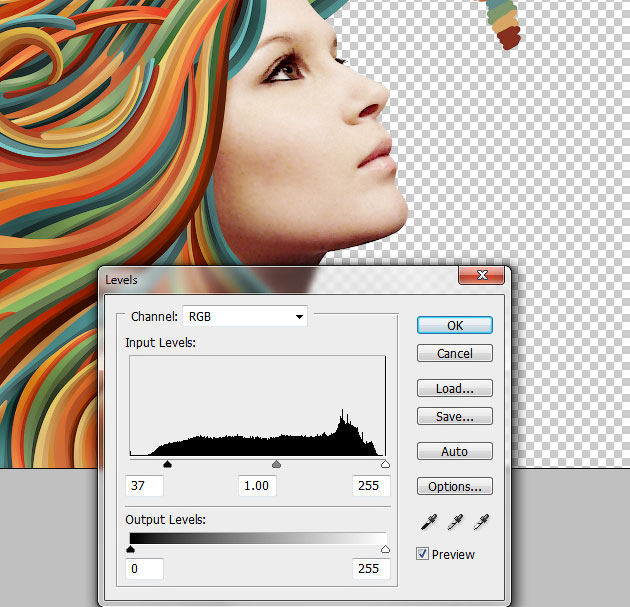Select the gray point eyedropper
This screenshot has width=630, height=607.
455,522
